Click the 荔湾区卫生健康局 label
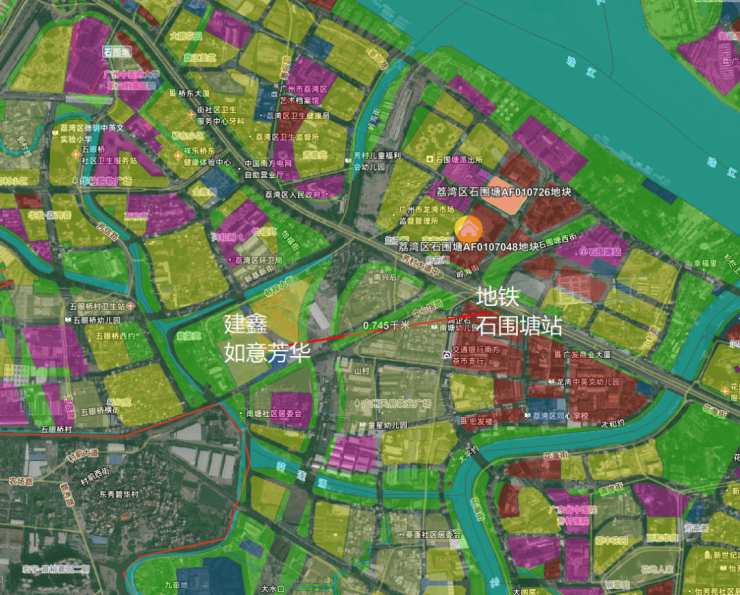The image size is (740, 595). (x=298, y=116)
